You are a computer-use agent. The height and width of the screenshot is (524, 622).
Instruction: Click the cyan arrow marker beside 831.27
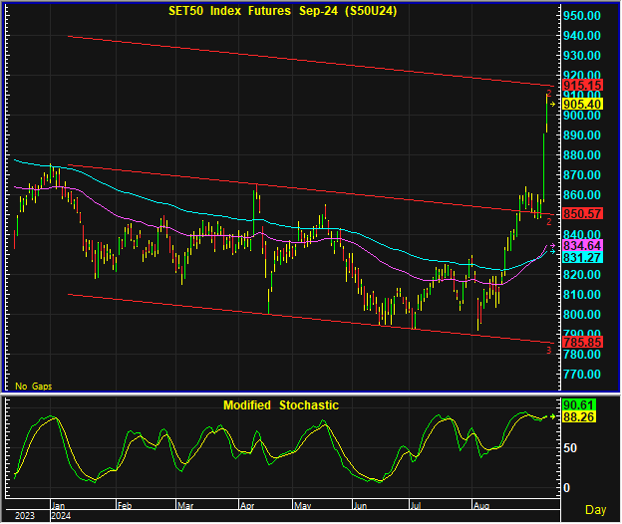553,251
